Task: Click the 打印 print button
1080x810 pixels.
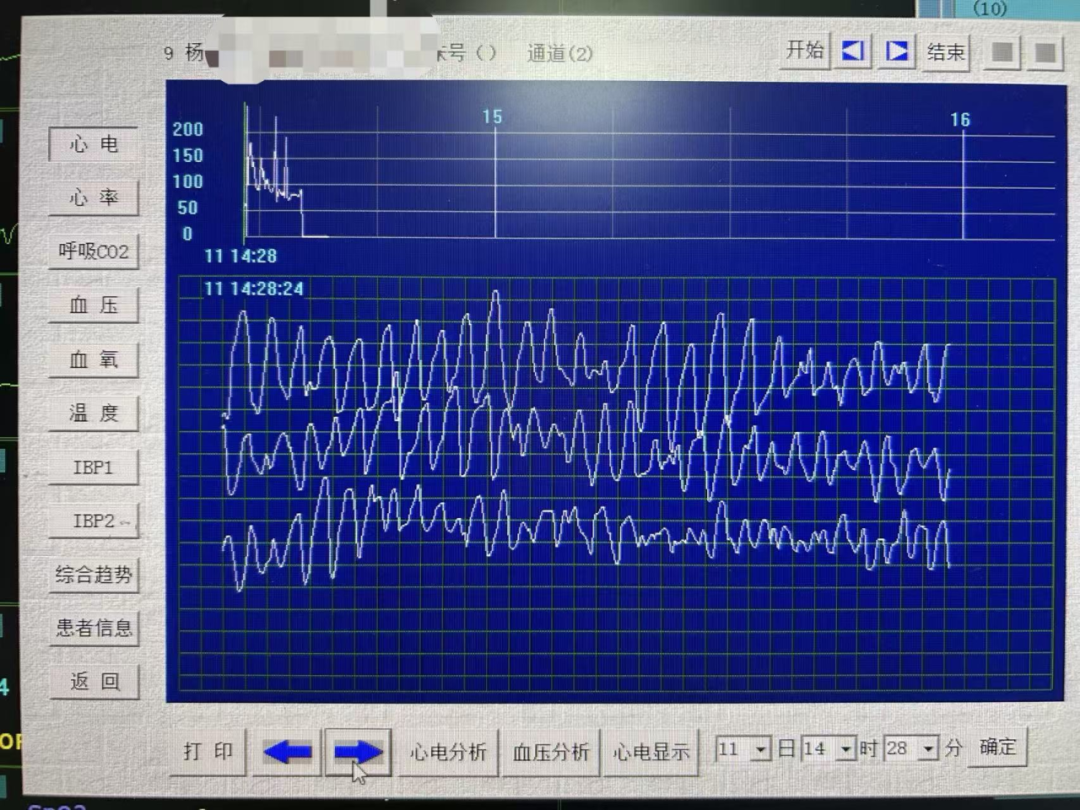Action: click(209, 752)
